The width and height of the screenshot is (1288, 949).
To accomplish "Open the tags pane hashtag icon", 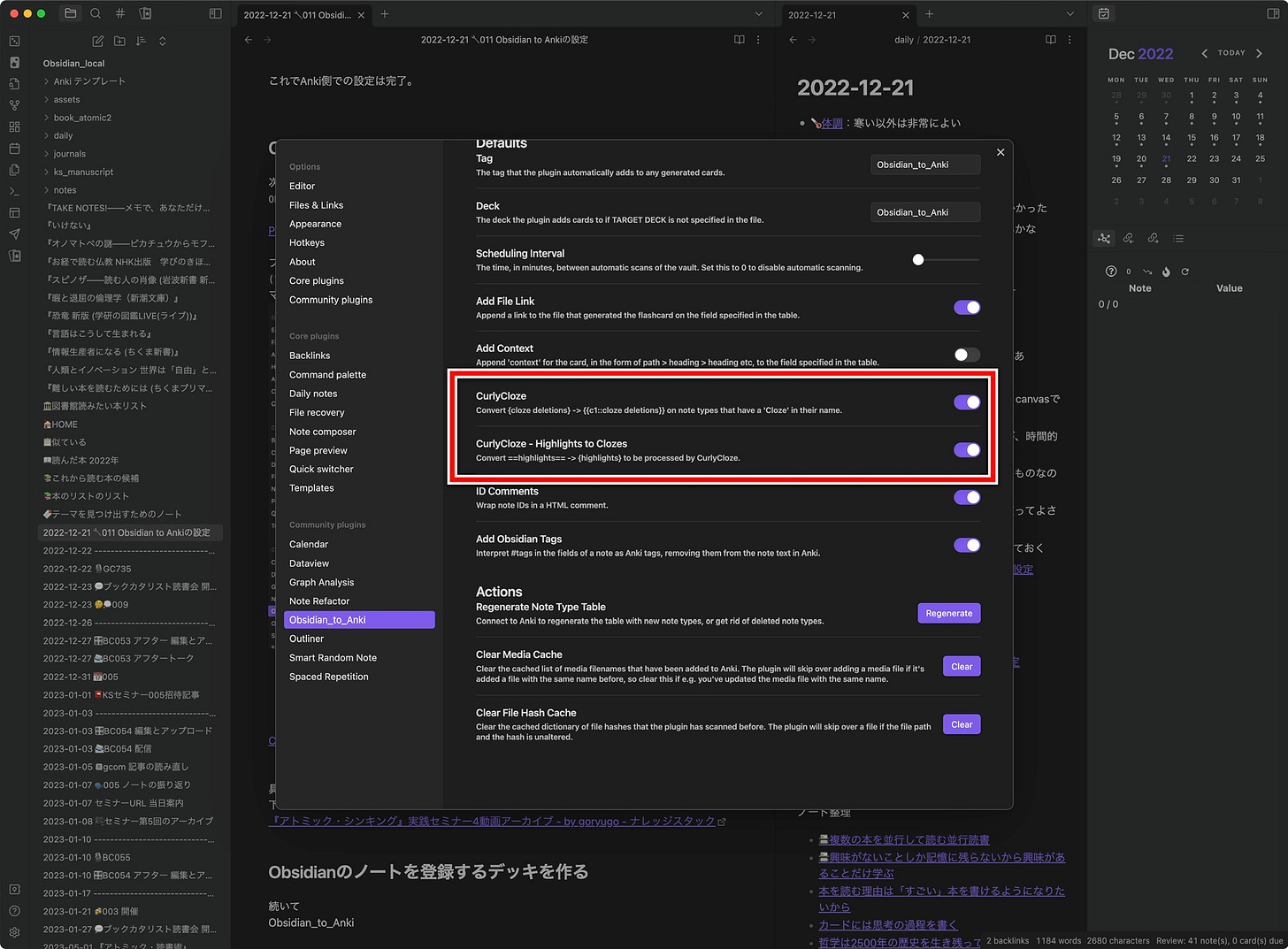I will click(x=120, y=13).
